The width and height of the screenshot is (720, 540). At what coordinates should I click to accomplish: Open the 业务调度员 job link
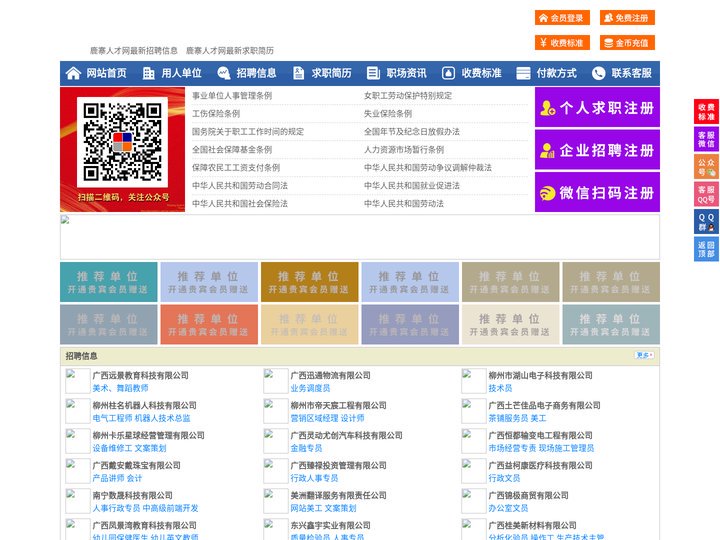click(x=310, y=388)
